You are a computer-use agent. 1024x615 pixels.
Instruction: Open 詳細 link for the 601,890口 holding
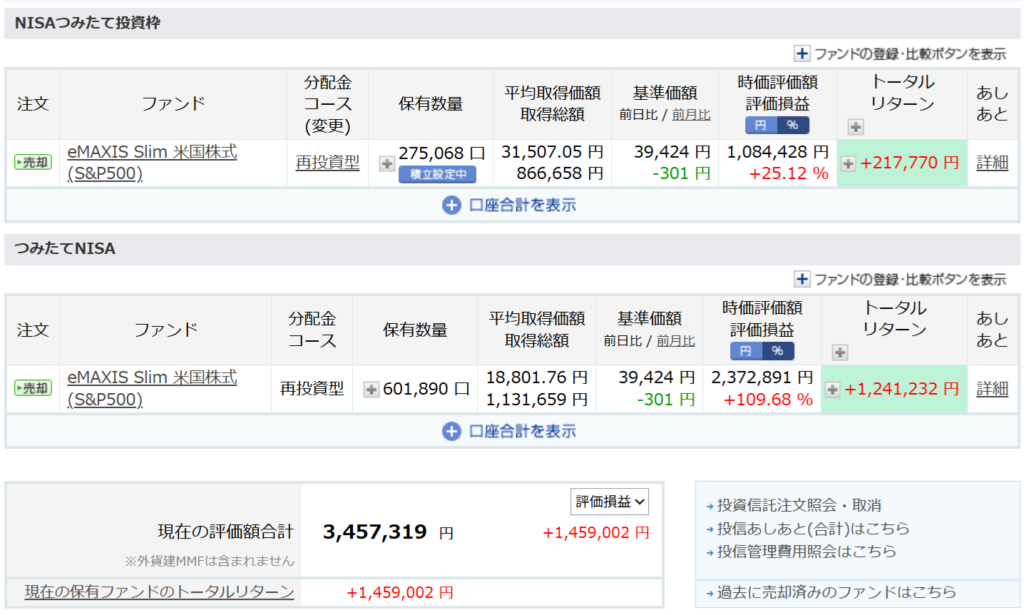992,389
